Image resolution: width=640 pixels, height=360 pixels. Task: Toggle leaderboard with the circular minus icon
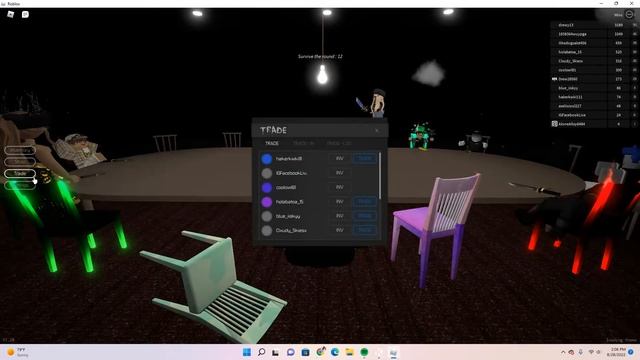629,14
